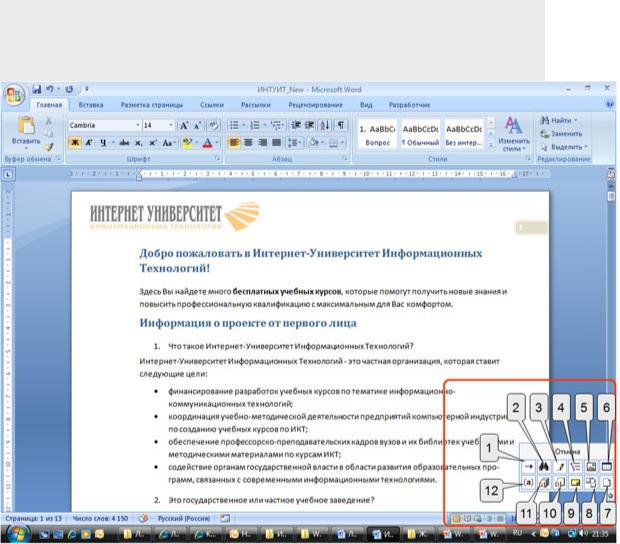Viewport: 620px width, 544px height.
Task: Open the multilevel list dropdown
Action: 282,125
